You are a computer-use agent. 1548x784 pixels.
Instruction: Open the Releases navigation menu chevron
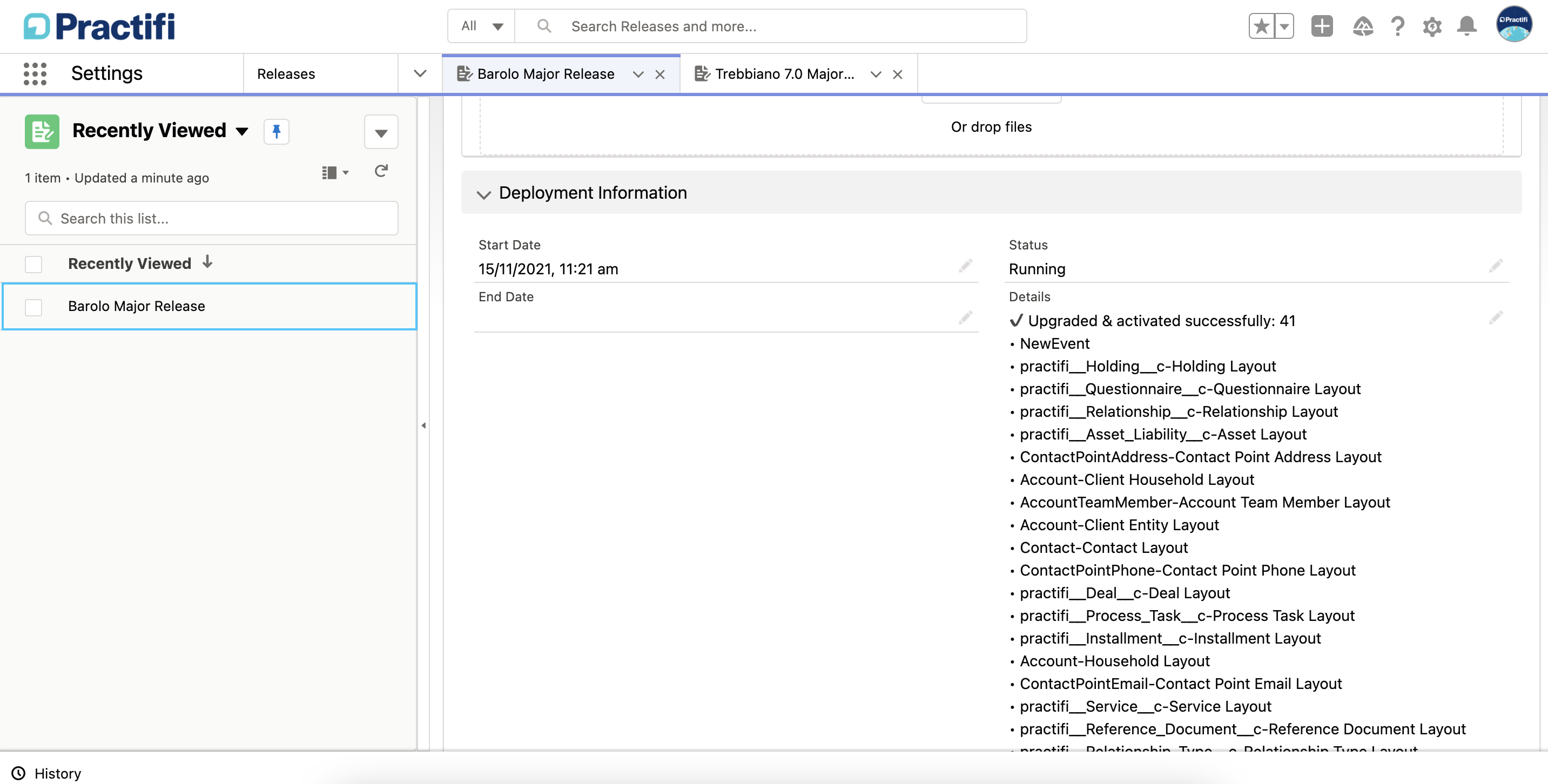[x=420, y=73]
